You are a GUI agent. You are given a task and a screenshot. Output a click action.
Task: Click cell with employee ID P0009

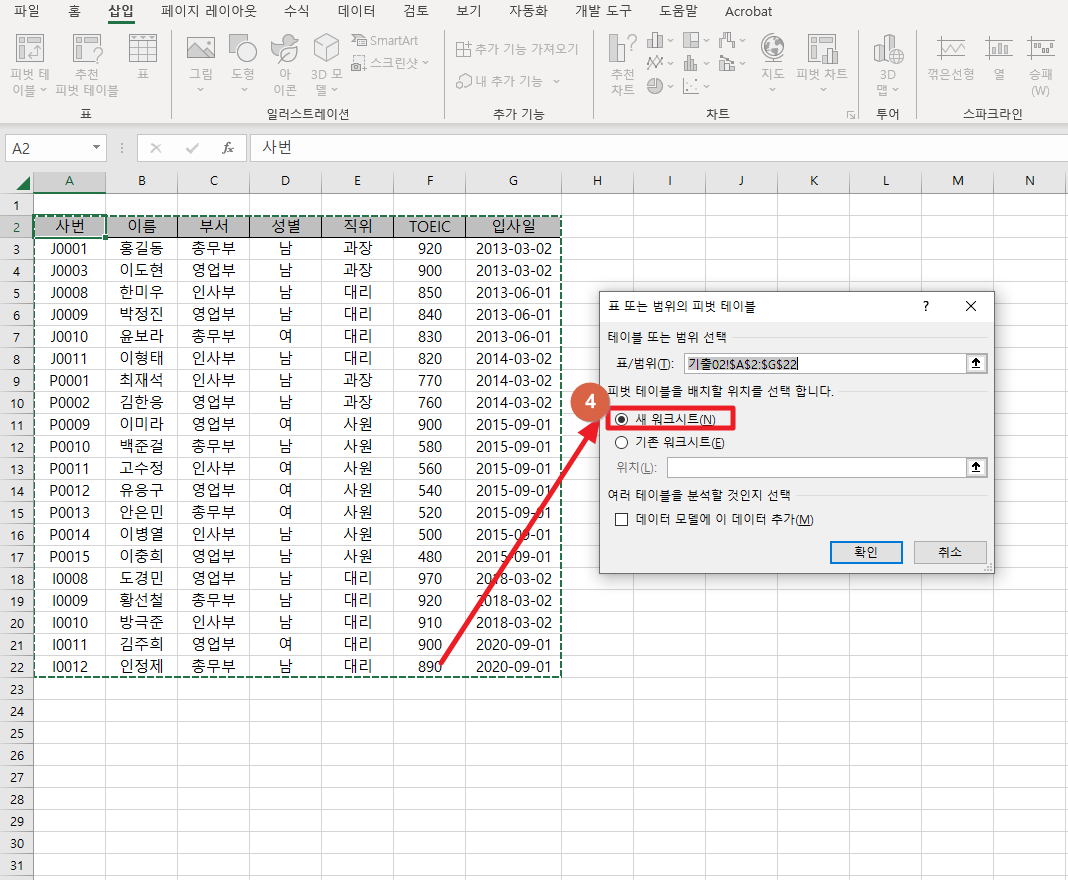coord(69,425)
